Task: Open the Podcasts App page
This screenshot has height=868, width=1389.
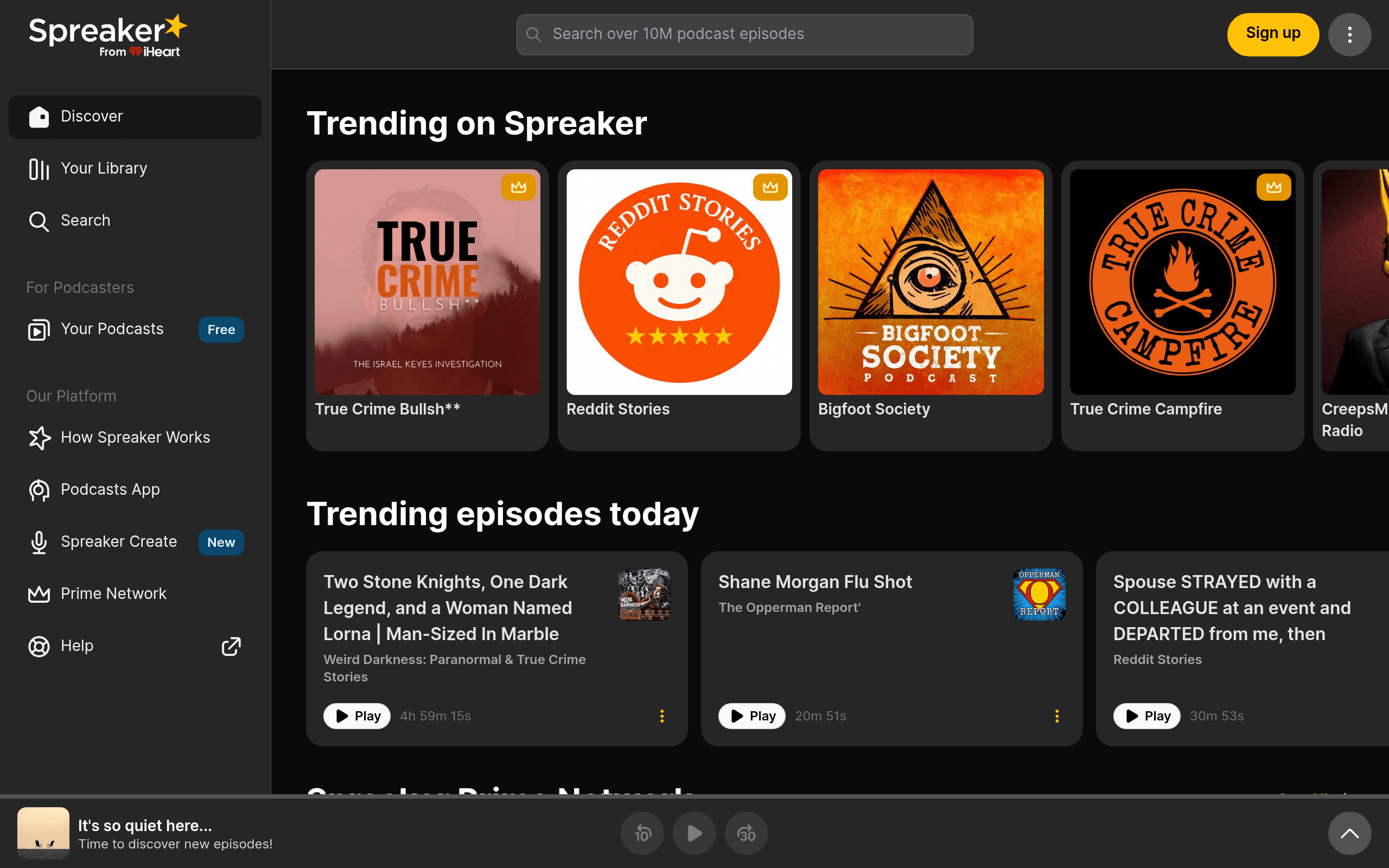Action: pos(135,490)
